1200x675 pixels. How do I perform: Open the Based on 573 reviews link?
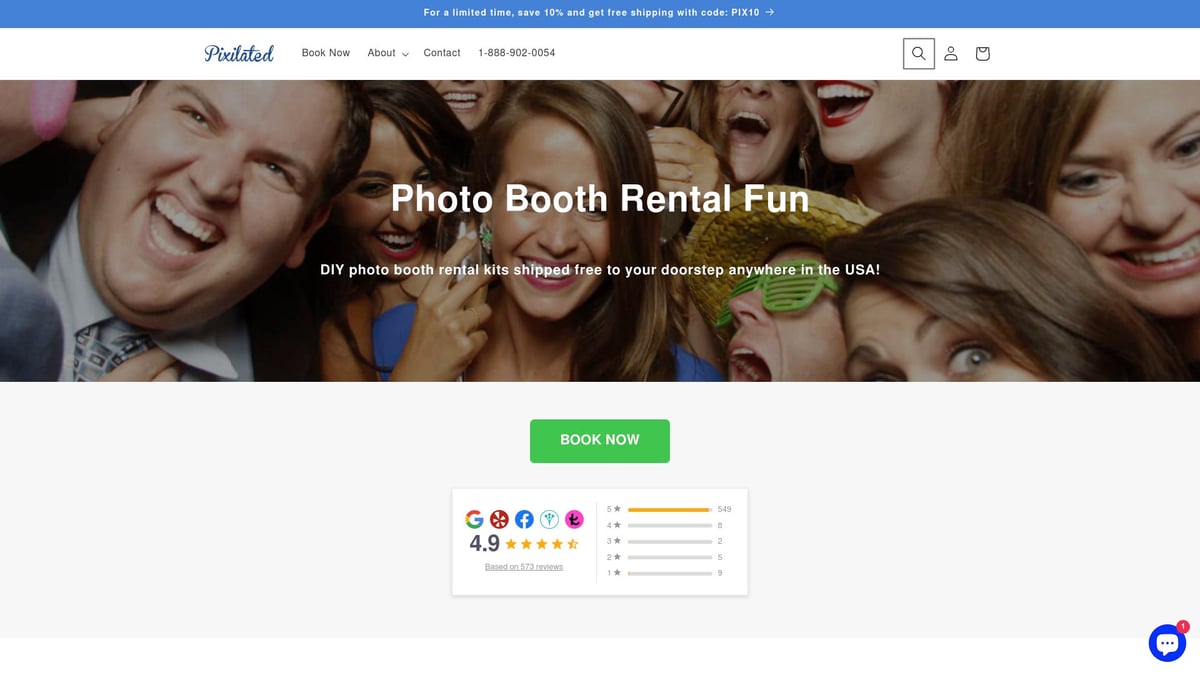click(x=523, y=566)
